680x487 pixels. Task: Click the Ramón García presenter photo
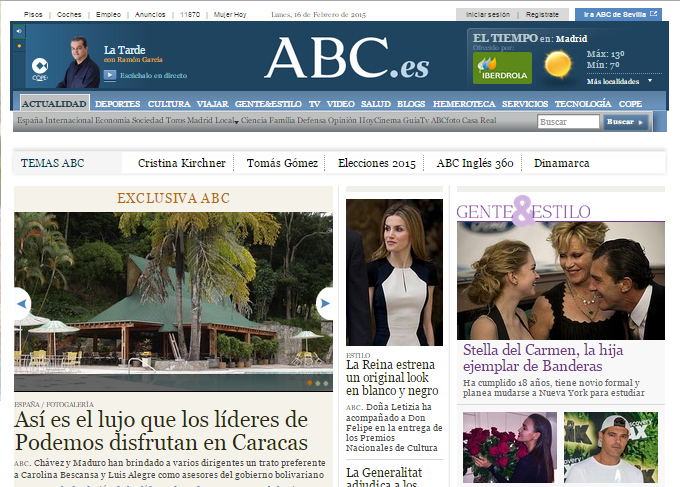coord(79,63)
